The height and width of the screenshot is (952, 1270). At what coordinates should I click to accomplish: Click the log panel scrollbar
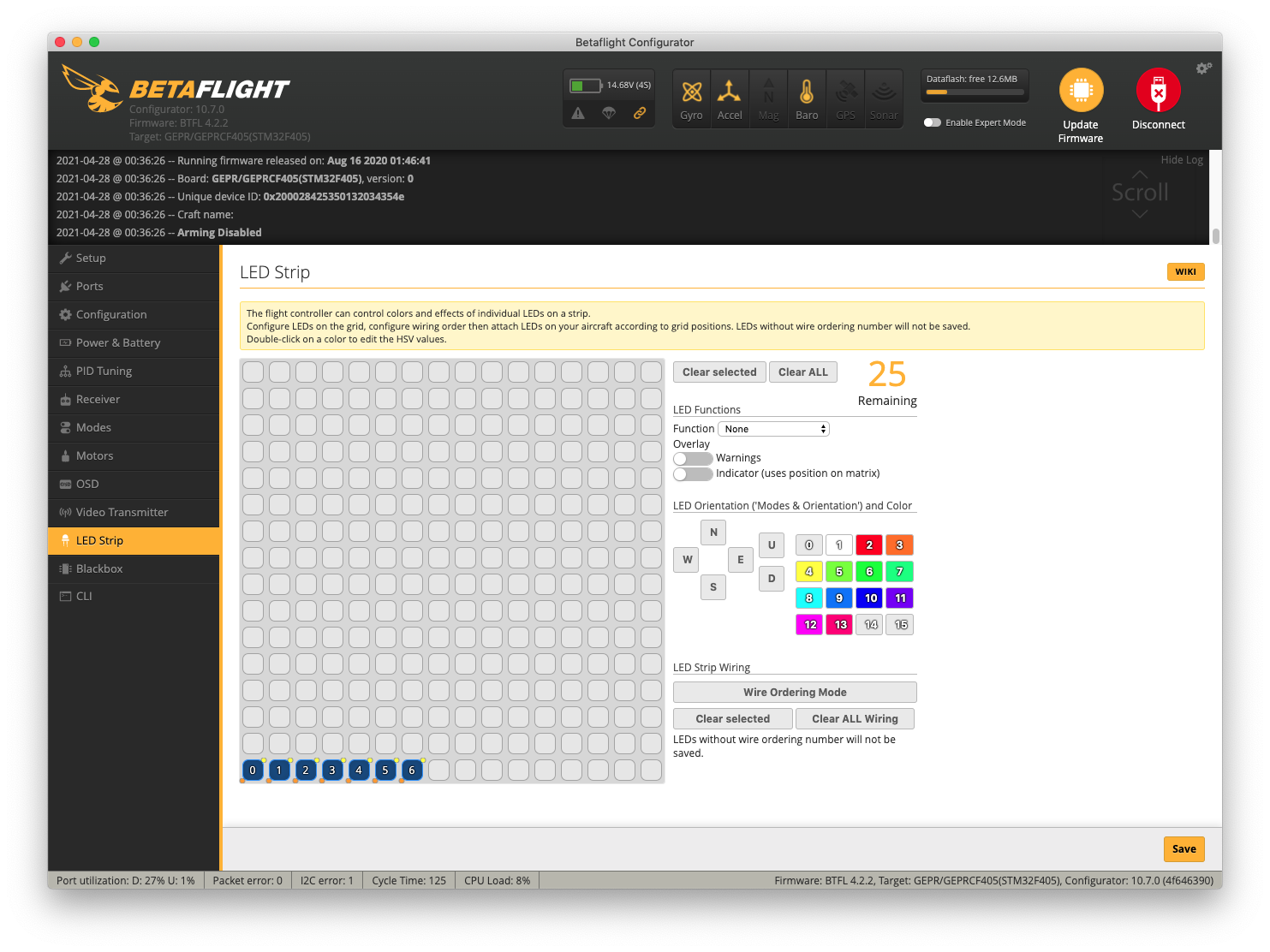pyautogui.click(x=1216, y=235)
